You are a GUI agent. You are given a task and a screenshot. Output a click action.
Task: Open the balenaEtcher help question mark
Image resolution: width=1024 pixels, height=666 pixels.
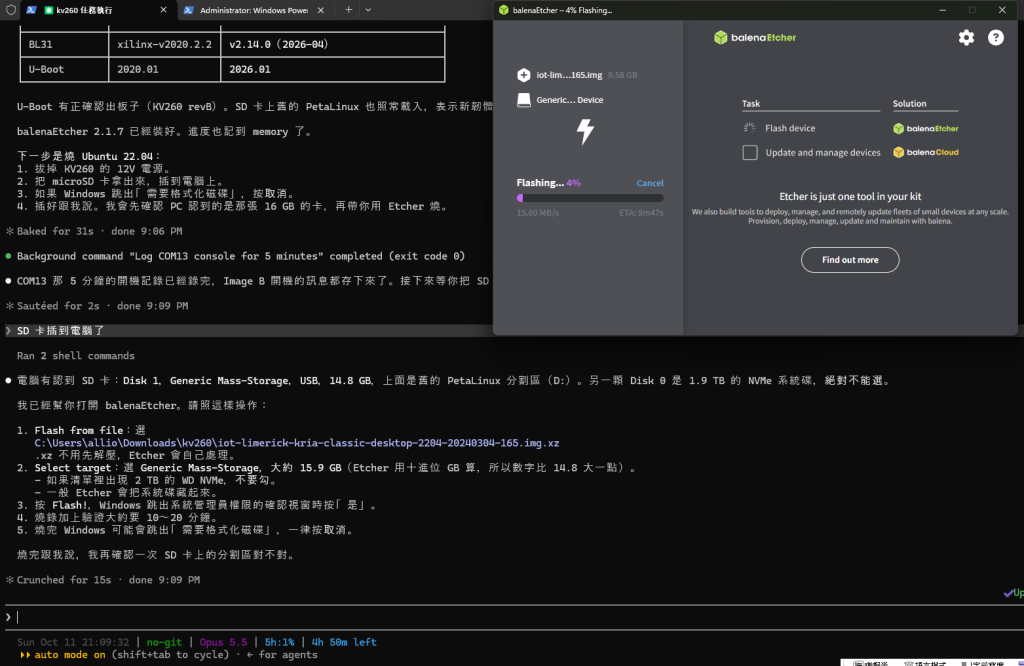pos(995,38)
